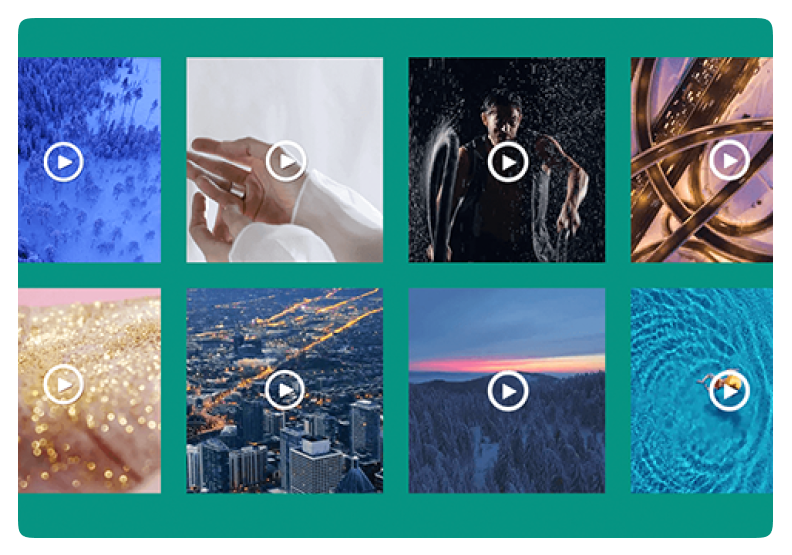The height and width of the screenshot is (555, 792).
Task: Play the blue snowy forest aerial video
Action: click(x=63, y=162)
